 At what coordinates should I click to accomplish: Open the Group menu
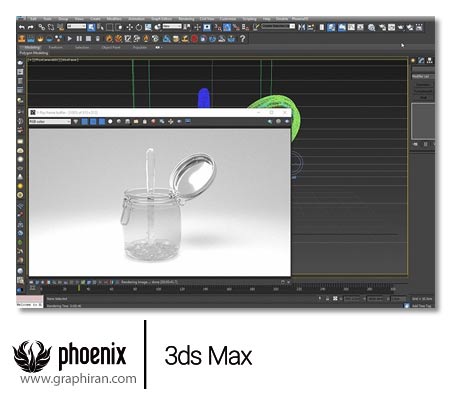63,19
